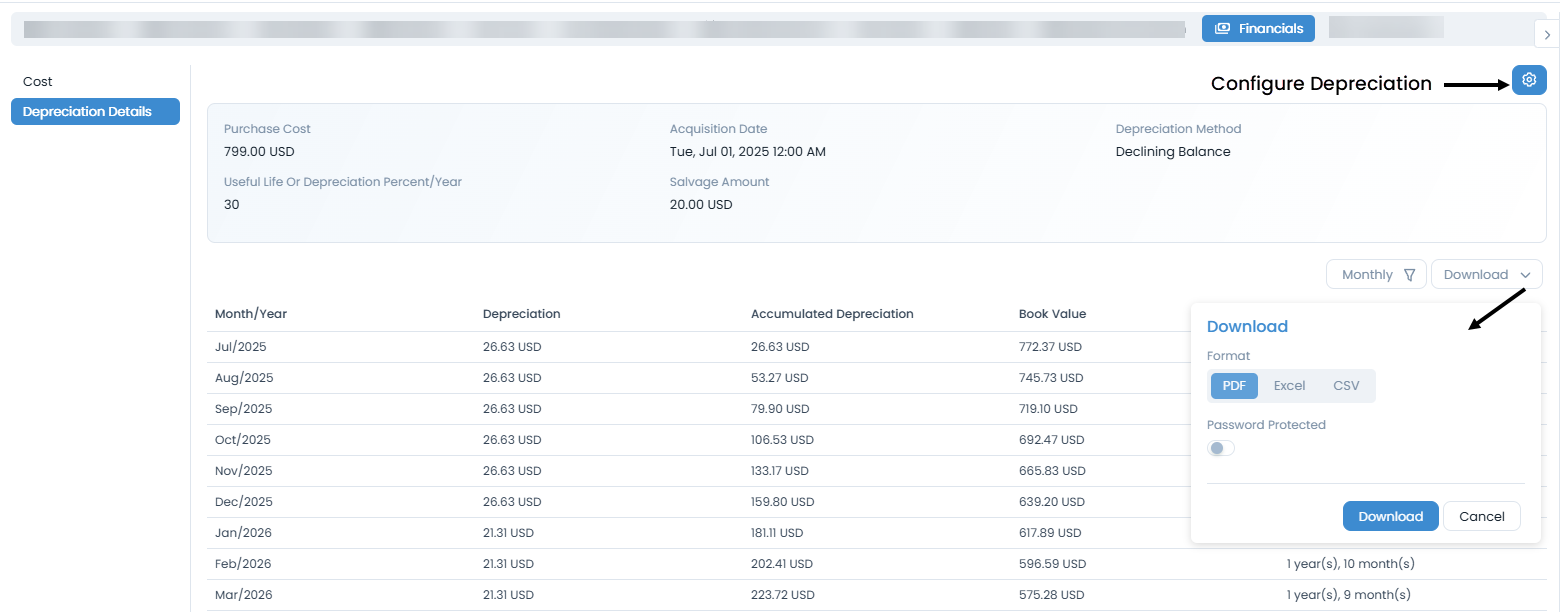This screenshot has height=612, width=1560.
Task: Click the Book Value column header
Action: (1052, 313)
